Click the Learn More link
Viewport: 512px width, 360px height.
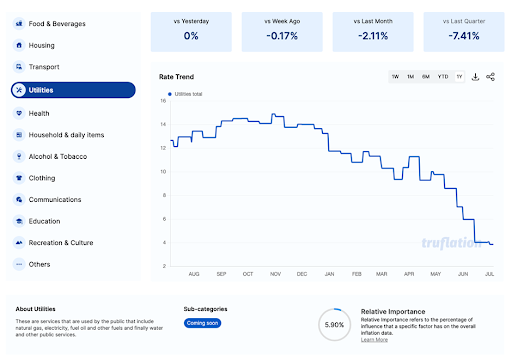coord(374,340)
